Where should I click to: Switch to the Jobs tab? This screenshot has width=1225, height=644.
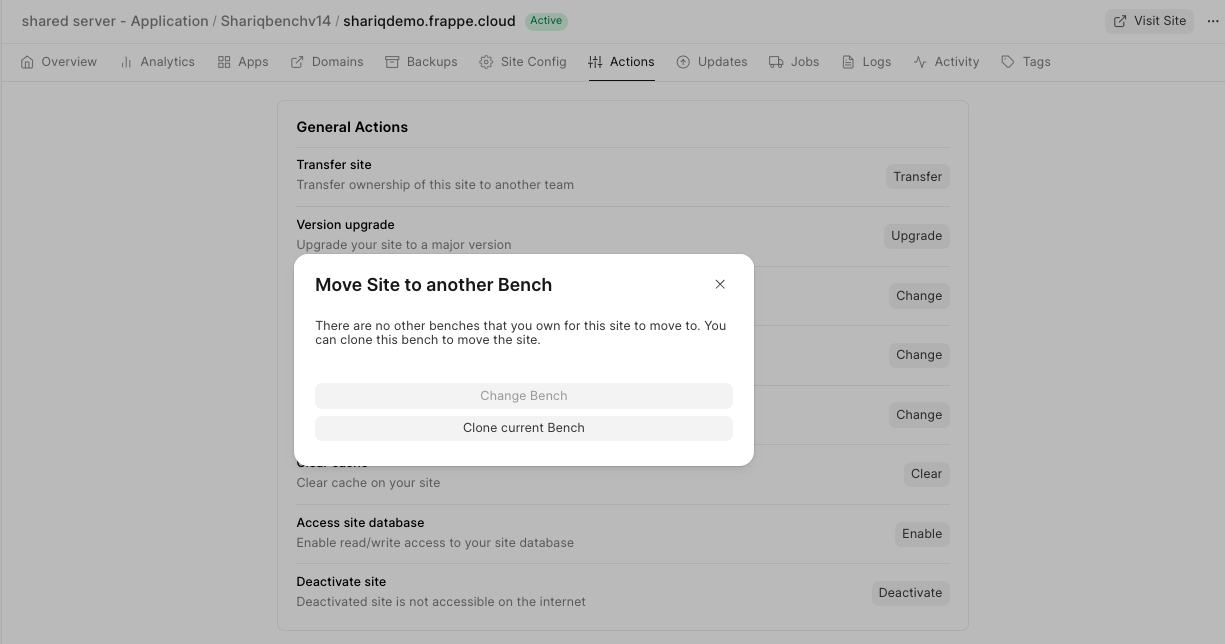(x=794, y=62)
